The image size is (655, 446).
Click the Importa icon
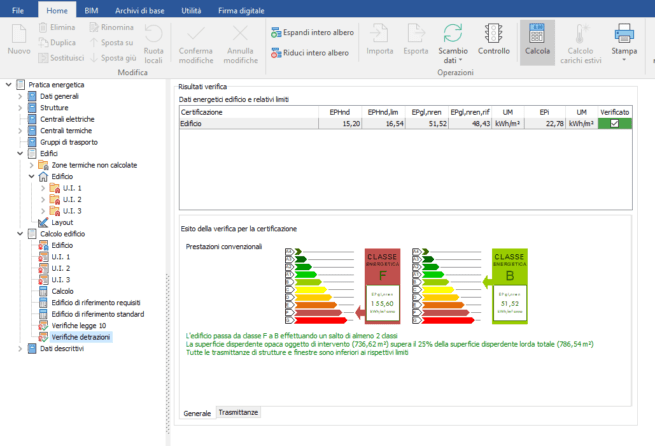tap(380, 33)
